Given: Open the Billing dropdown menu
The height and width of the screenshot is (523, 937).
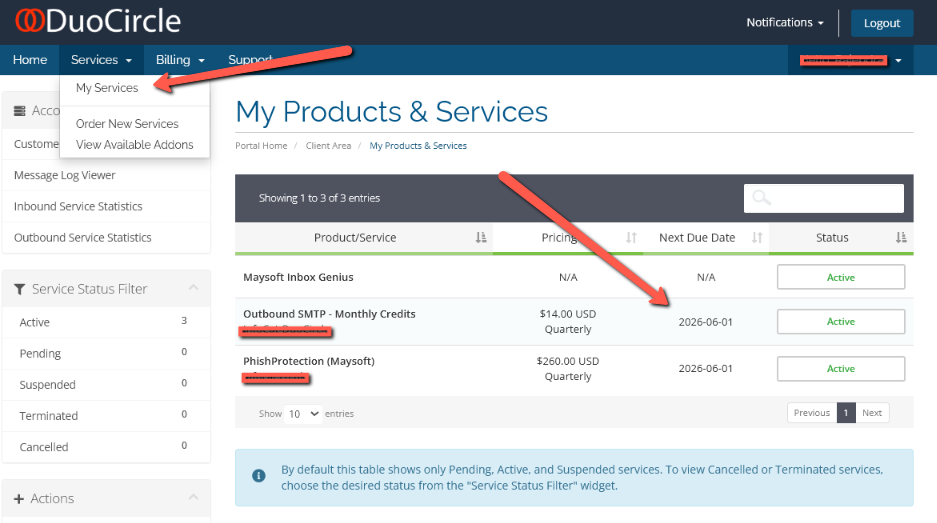Looking at the screenshot, I should 180,60.
